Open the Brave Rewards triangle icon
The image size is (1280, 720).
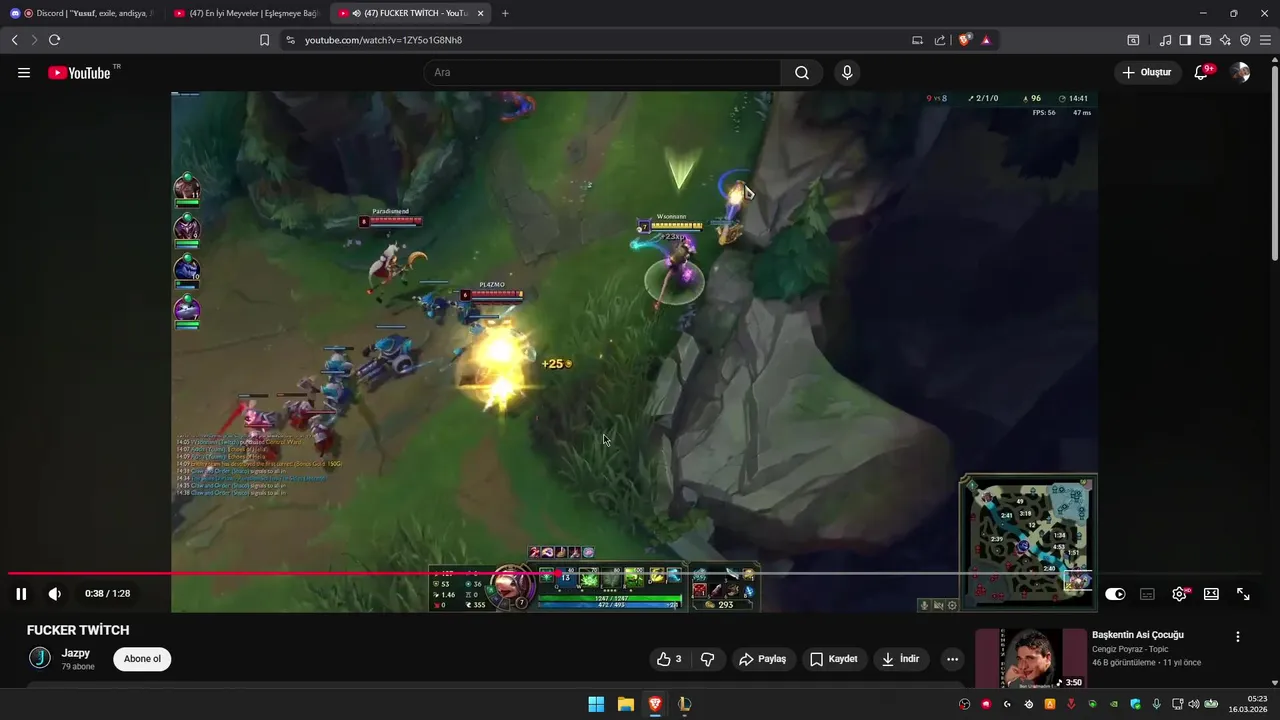[x=986, y=40]
